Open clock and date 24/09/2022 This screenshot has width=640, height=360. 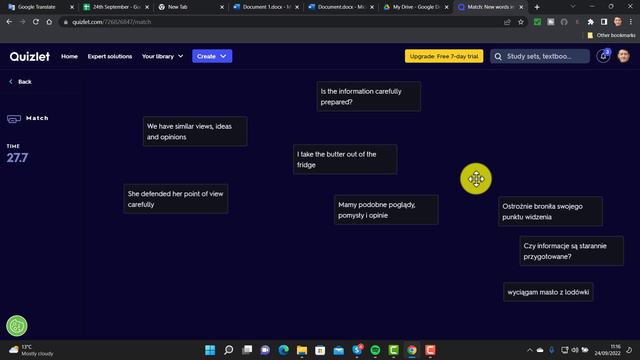tap(607, 350)
